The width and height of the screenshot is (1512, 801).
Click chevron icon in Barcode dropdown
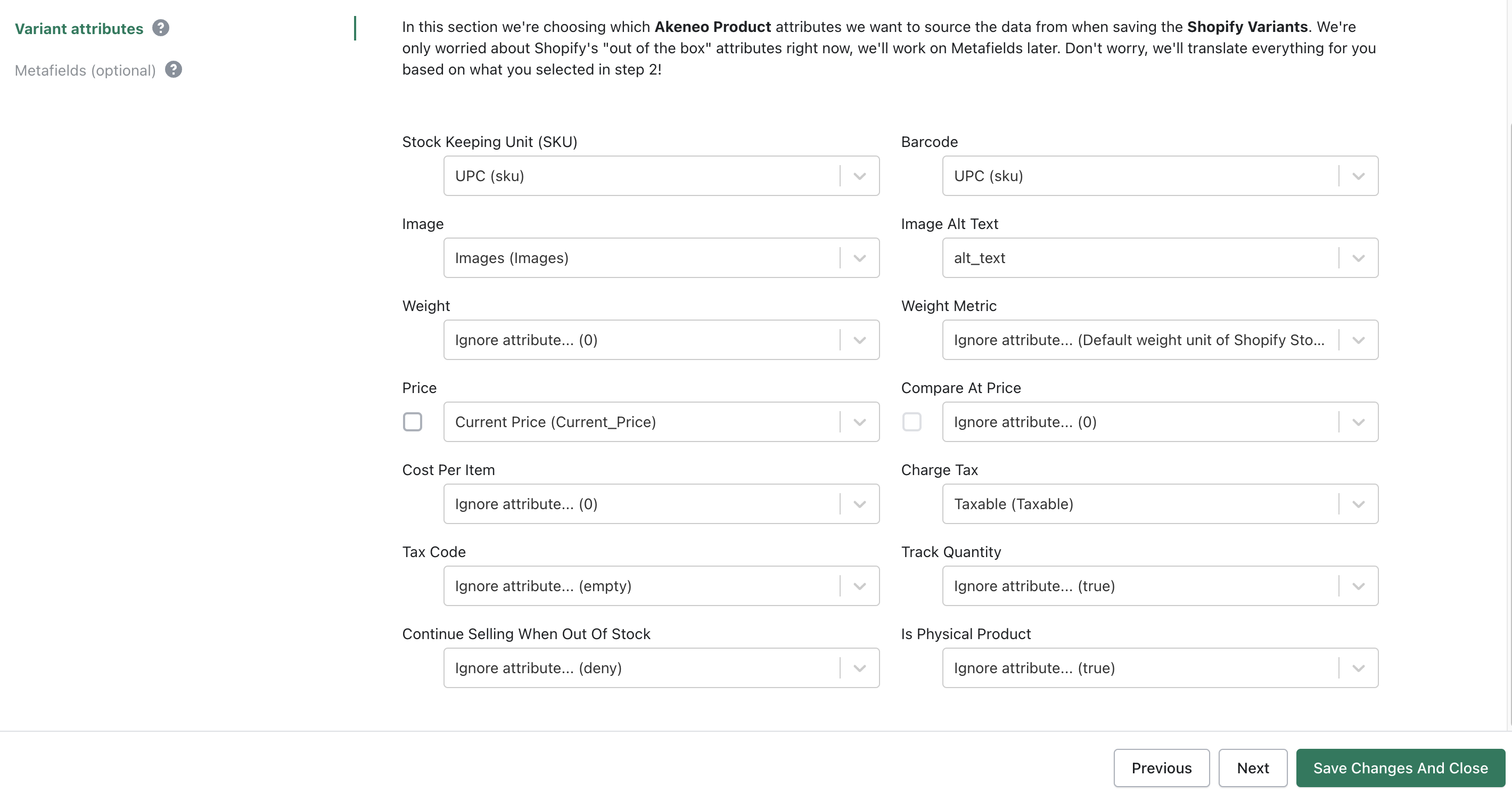tap(1358, 176)
